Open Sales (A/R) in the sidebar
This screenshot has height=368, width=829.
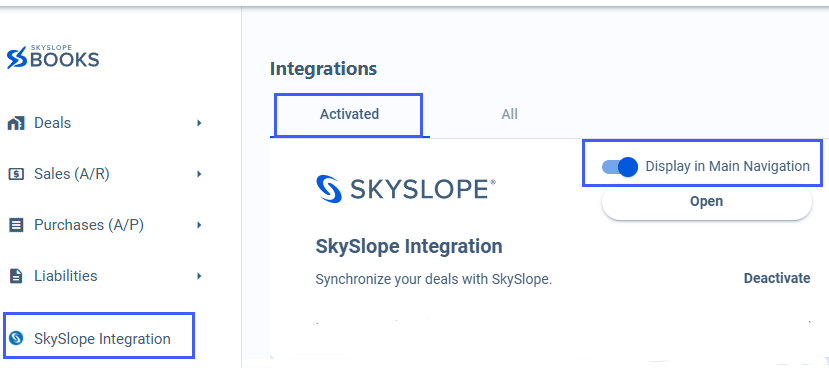click(72, 174)
